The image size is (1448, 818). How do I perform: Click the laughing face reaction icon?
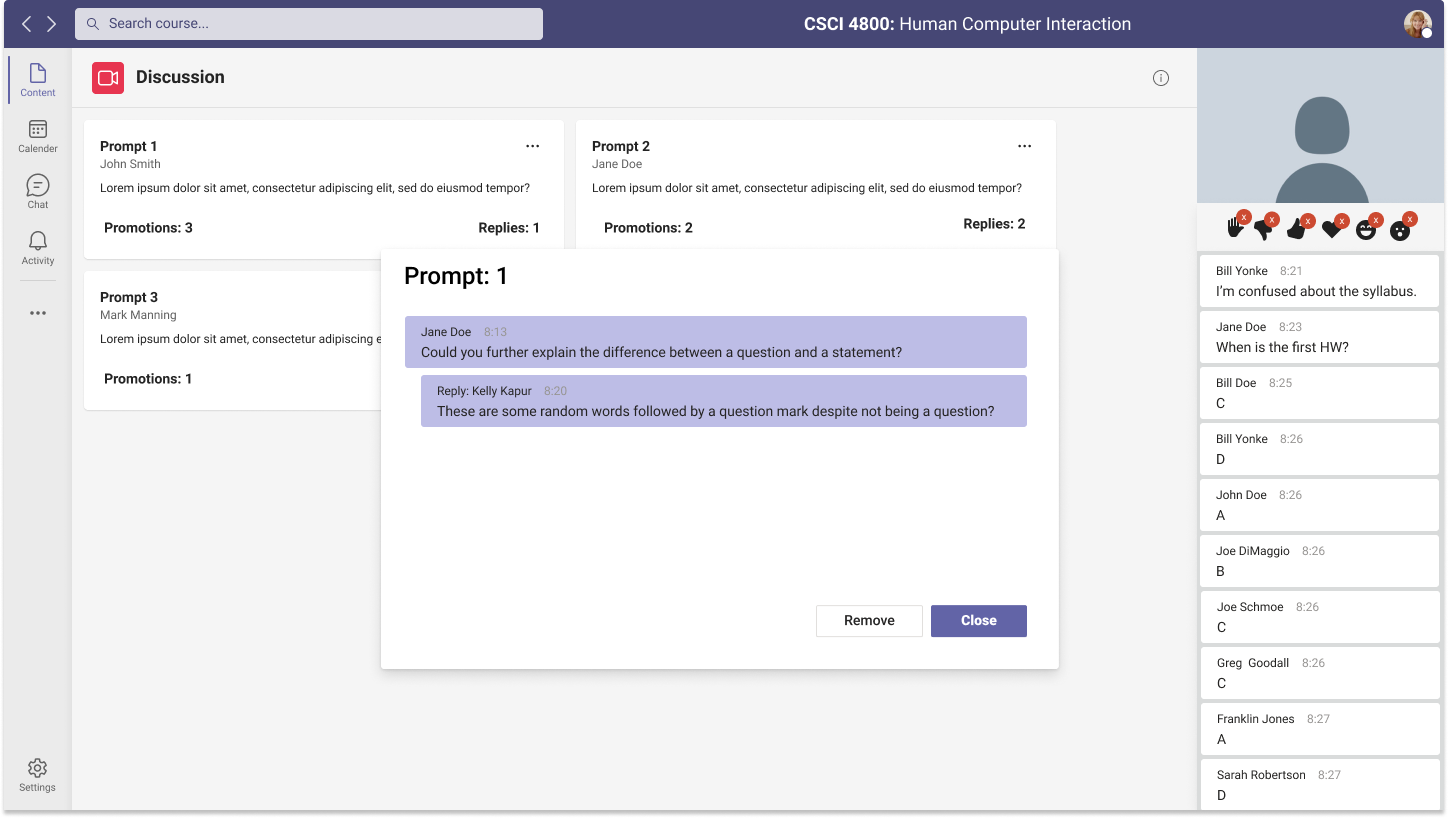(1366, 230)
